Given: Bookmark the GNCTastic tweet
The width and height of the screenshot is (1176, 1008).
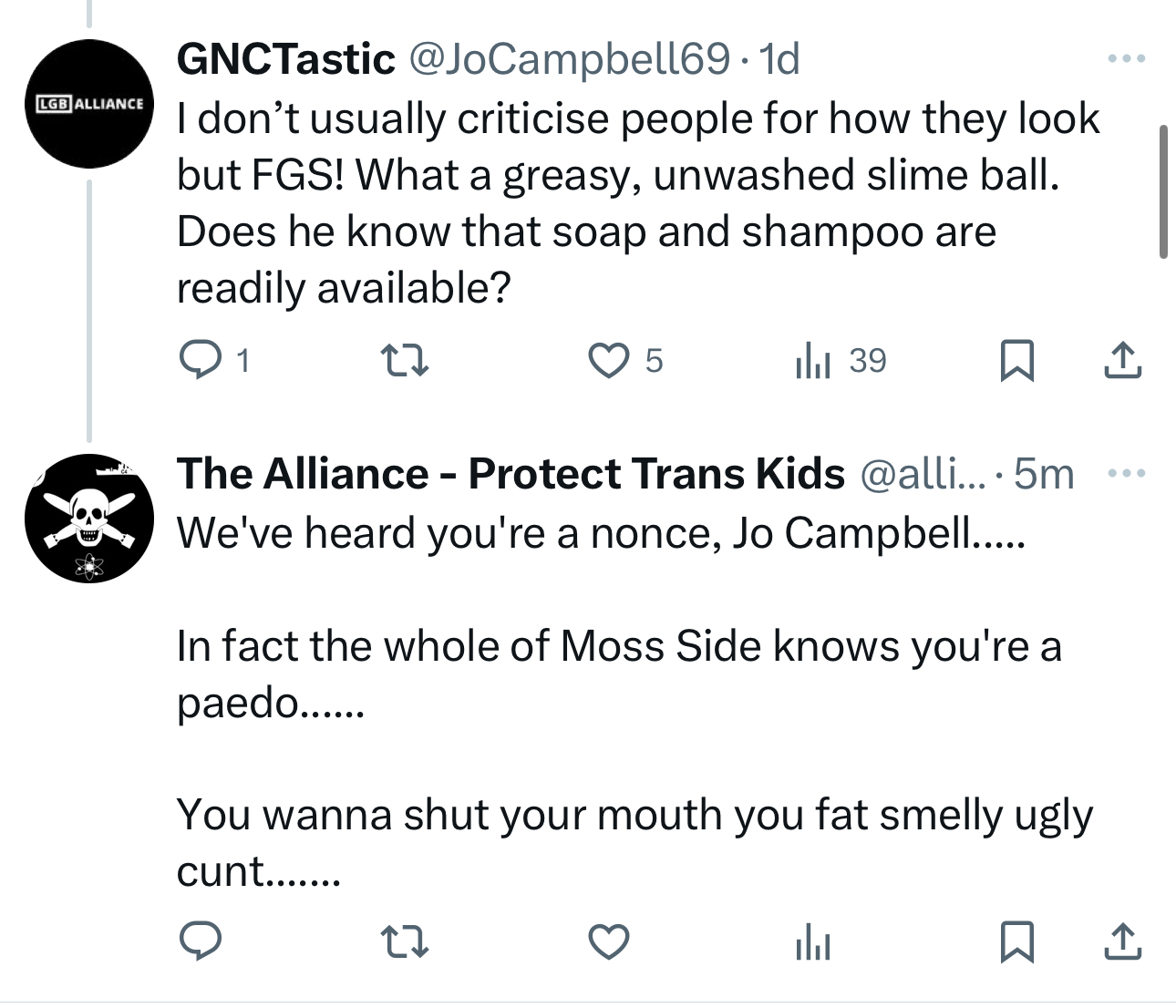Looking at the screenshot, I should pyautogui.click(x=1016, y=360).
